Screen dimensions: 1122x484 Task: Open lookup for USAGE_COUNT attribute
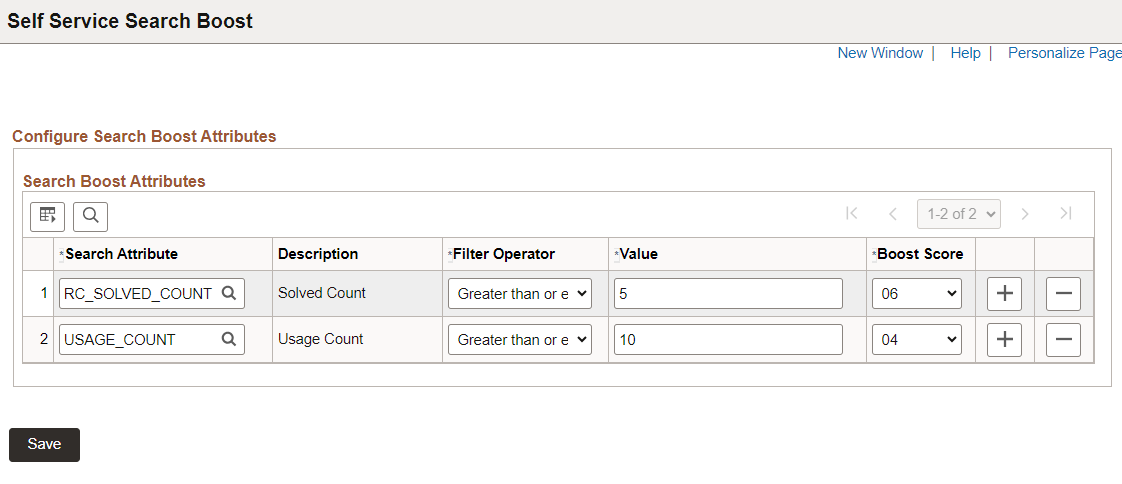pyautogui.click(x=228, y=339)
